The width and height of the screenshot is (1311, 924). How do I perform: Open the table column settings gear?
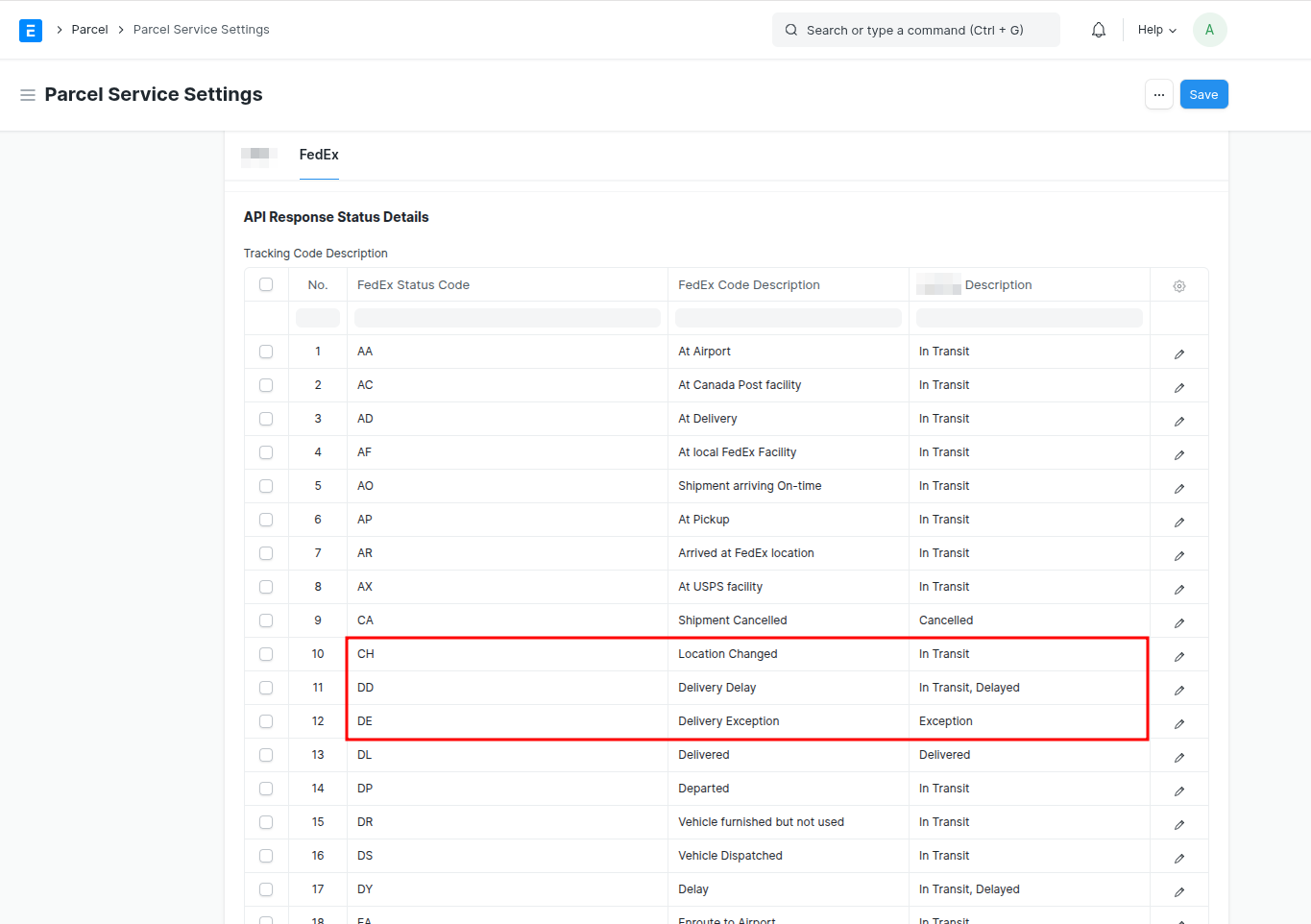point(1178,286)
